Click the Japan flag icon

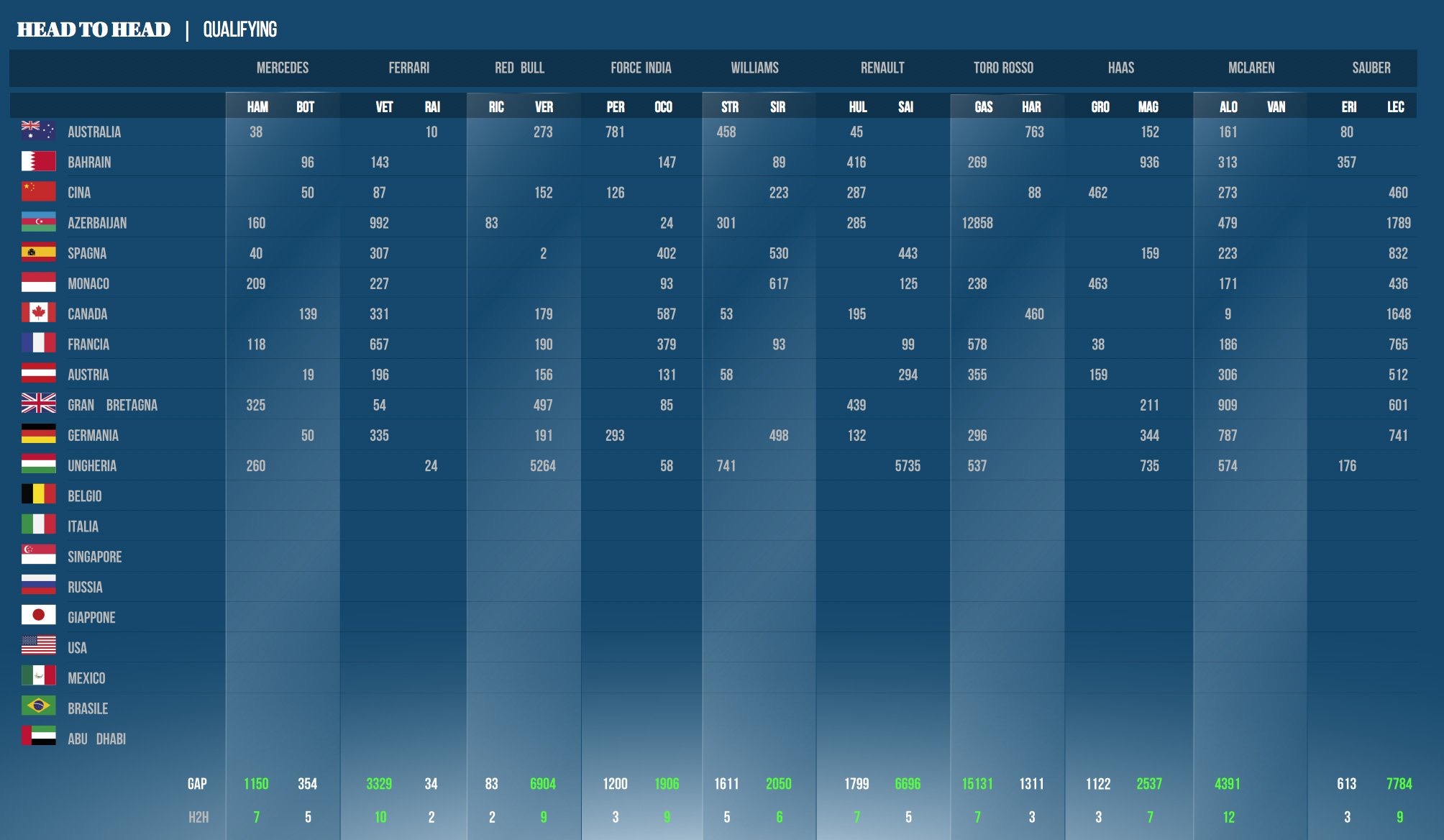click(x=39, y=616)
